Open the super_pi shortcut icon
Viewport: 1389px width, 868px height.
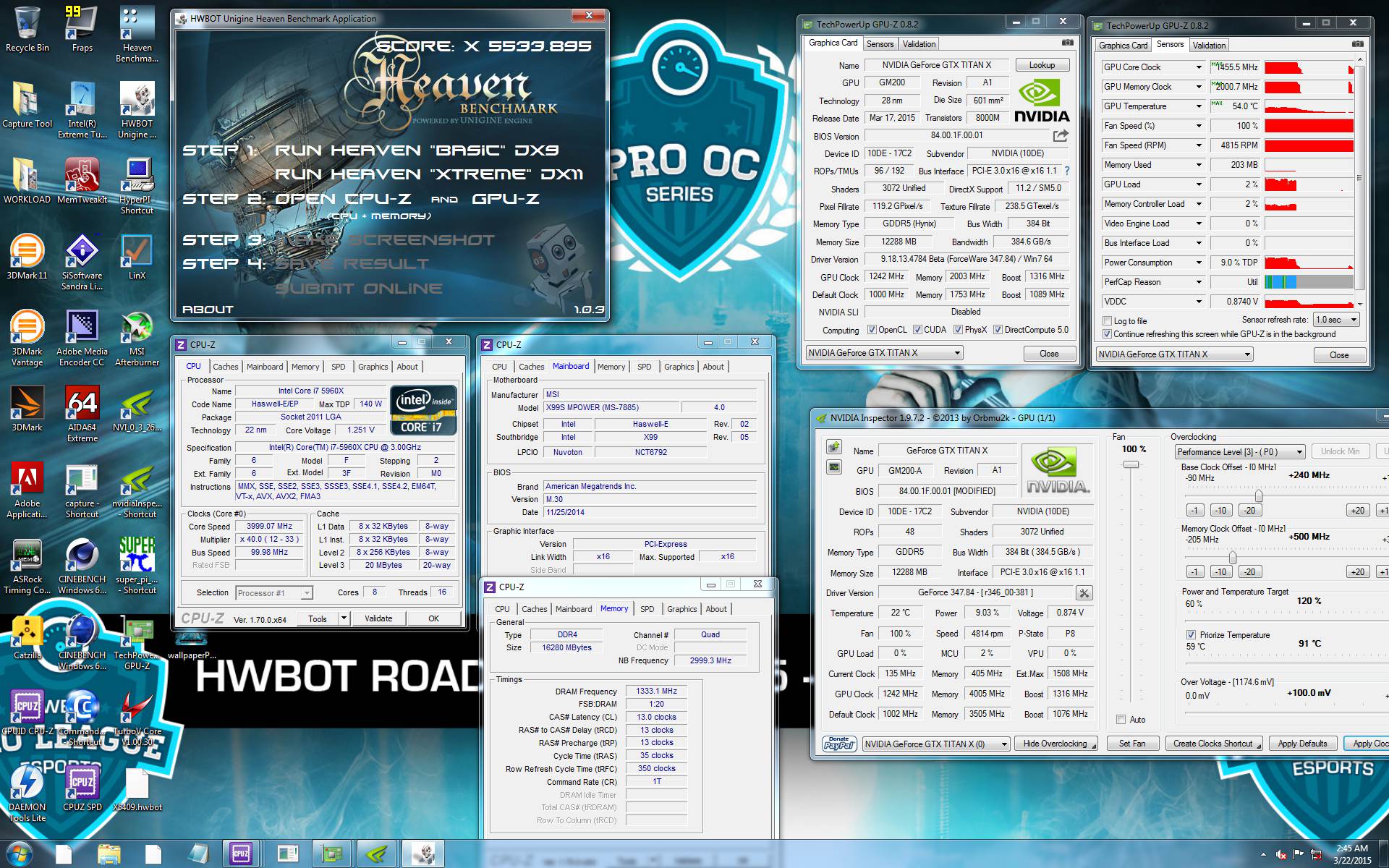point(137,566)
